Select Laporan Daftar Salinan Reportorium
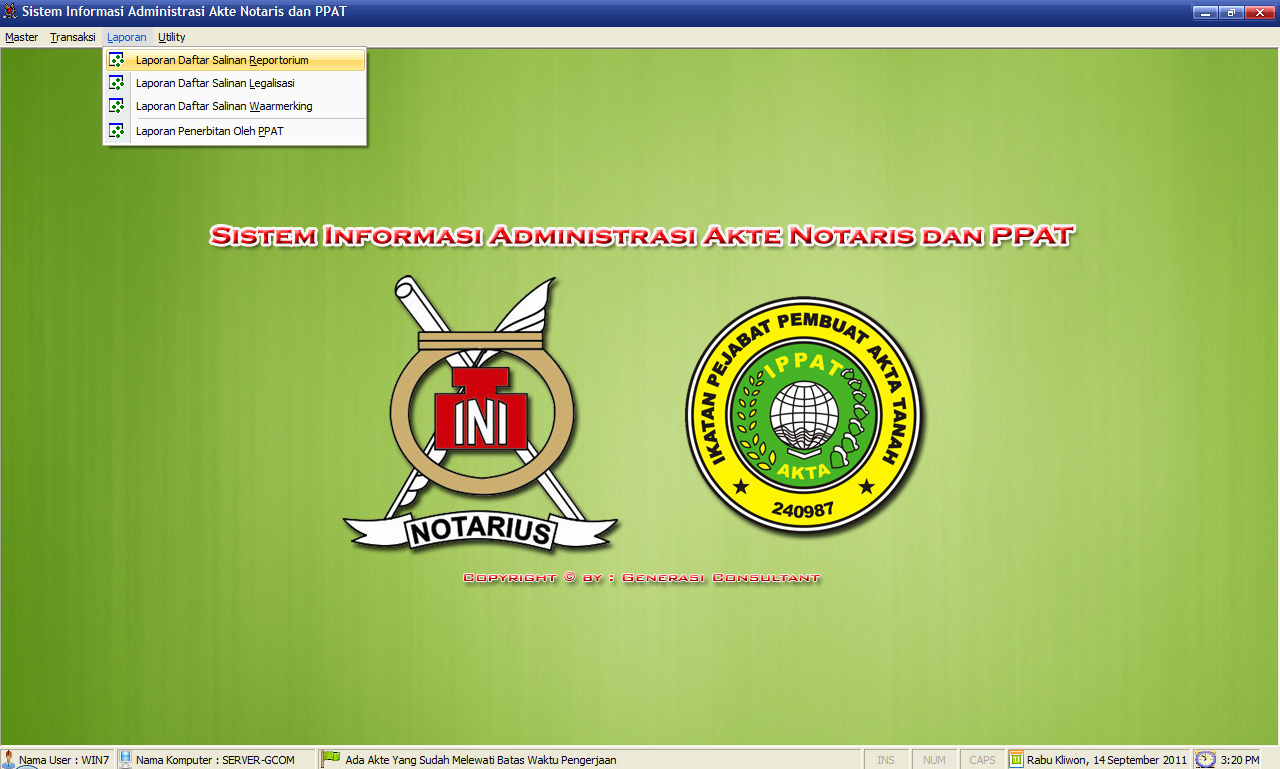 (x=222, y=60)
